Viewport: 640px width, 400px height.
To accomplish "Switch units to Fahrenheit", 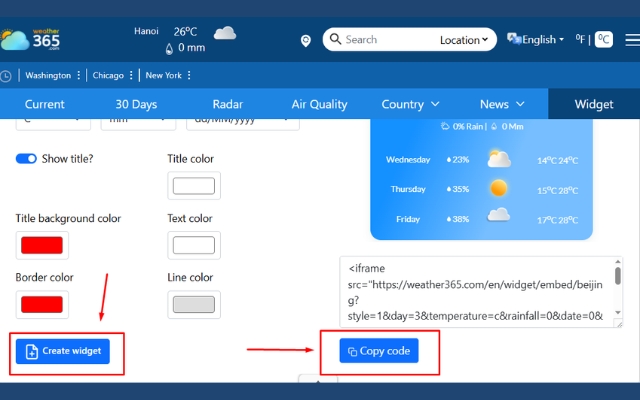I will [580, 39].
